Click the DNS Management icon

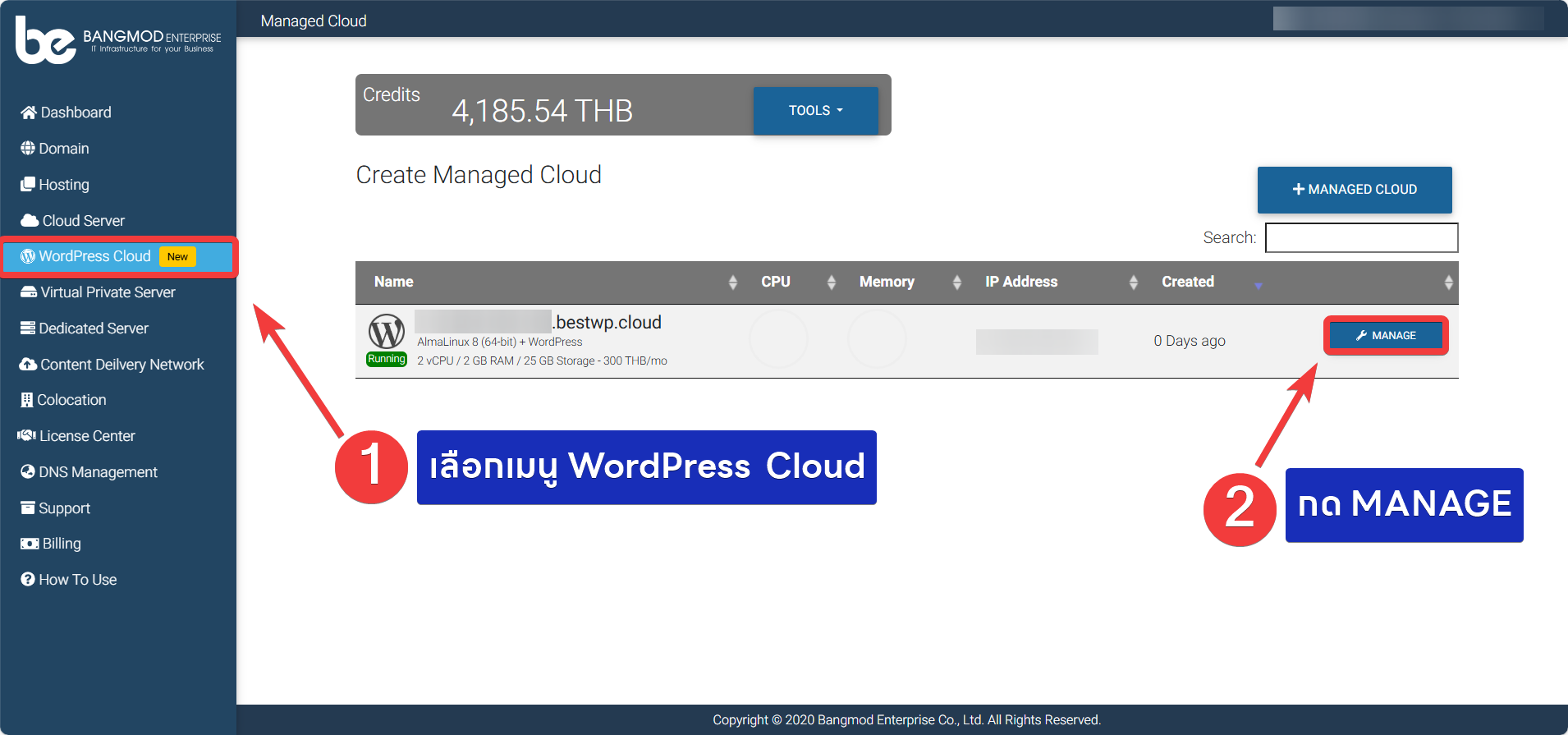[x=28, y=472]
